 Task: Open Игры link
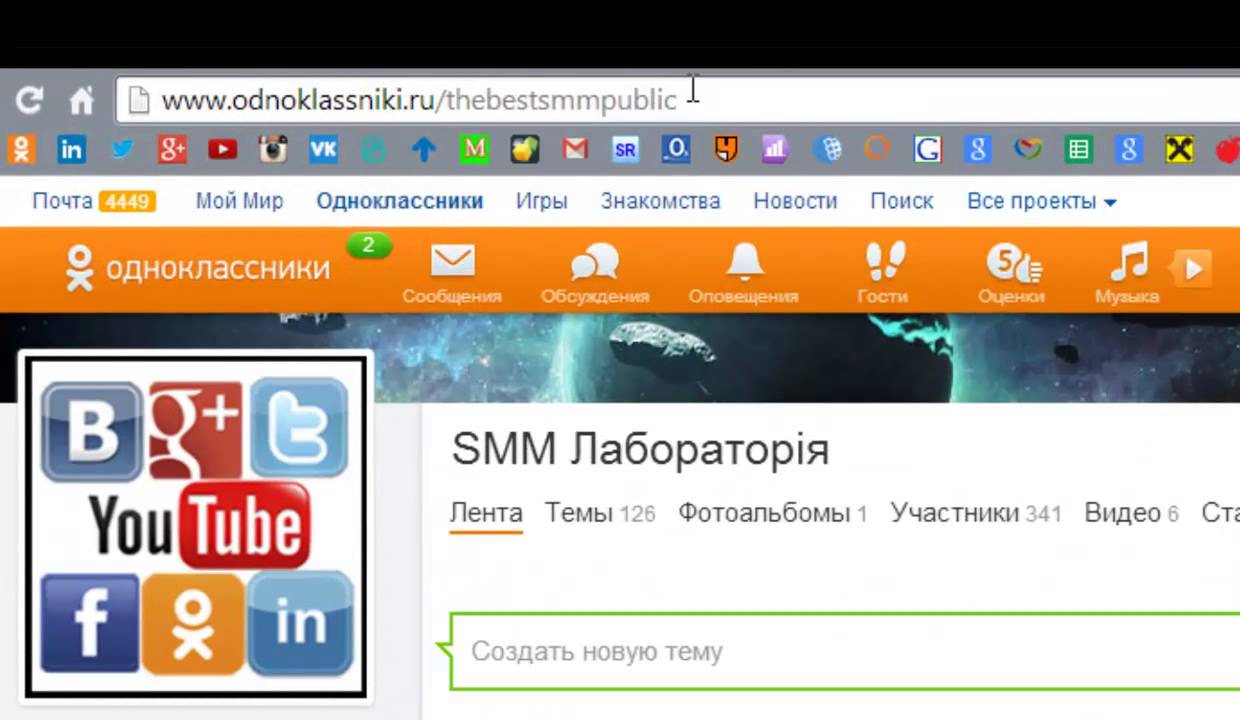point(542,201)
